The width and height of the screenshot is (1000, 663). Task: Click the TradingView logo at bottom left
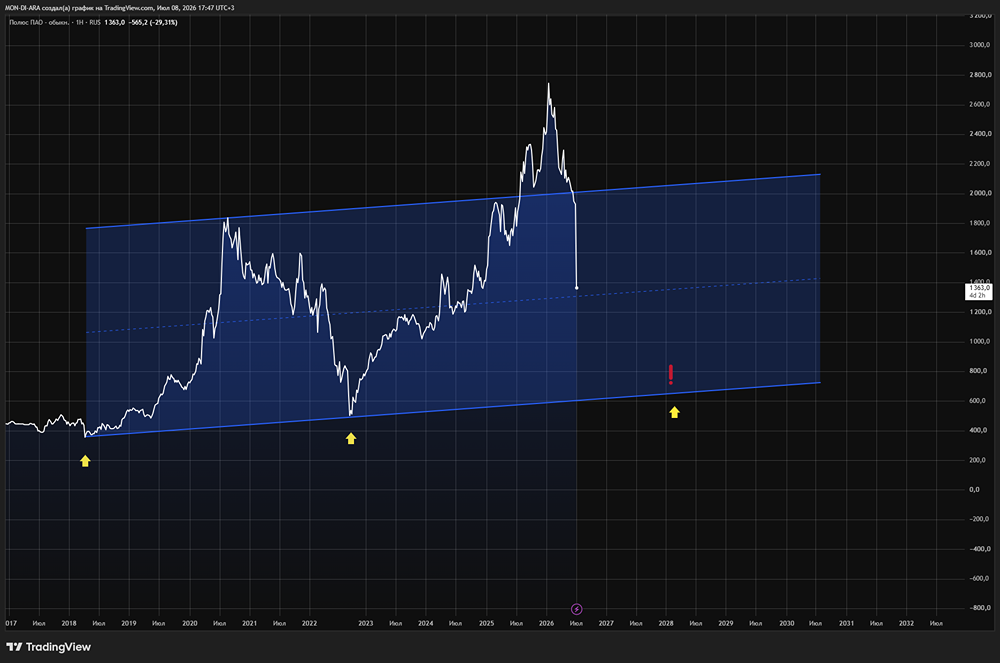click(48, 647)
